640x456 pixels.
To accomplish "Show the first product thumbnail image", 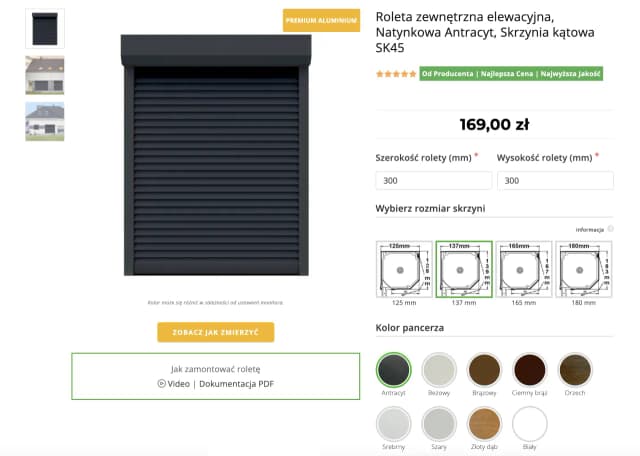I will click(x=45, y=29).
